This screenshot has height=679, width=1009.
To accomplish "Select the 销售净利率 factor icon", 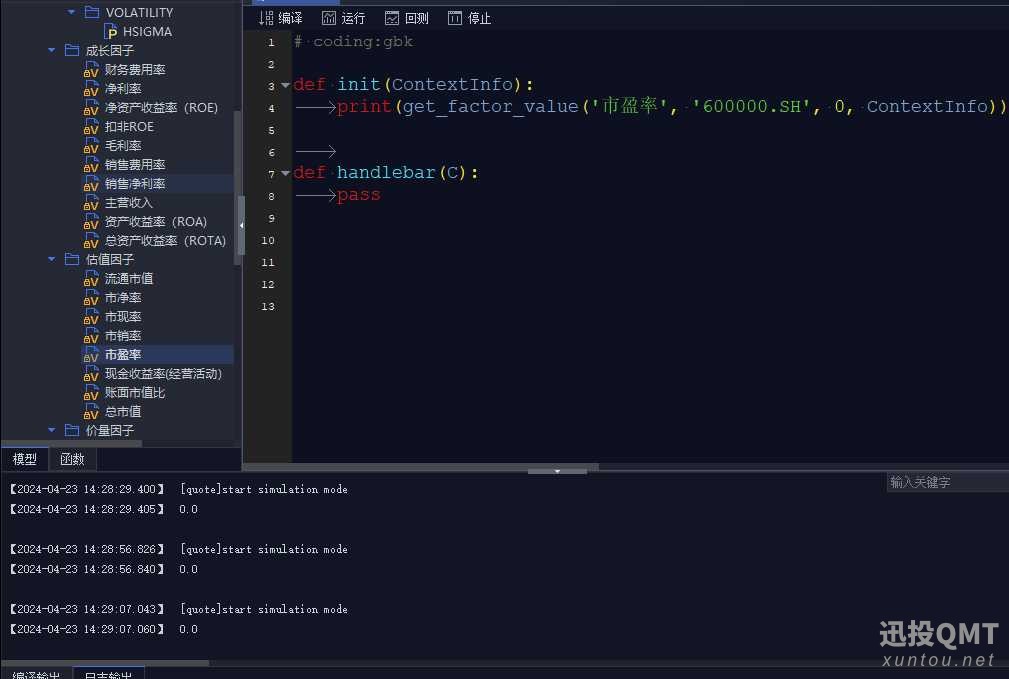I will pos(91,183).
